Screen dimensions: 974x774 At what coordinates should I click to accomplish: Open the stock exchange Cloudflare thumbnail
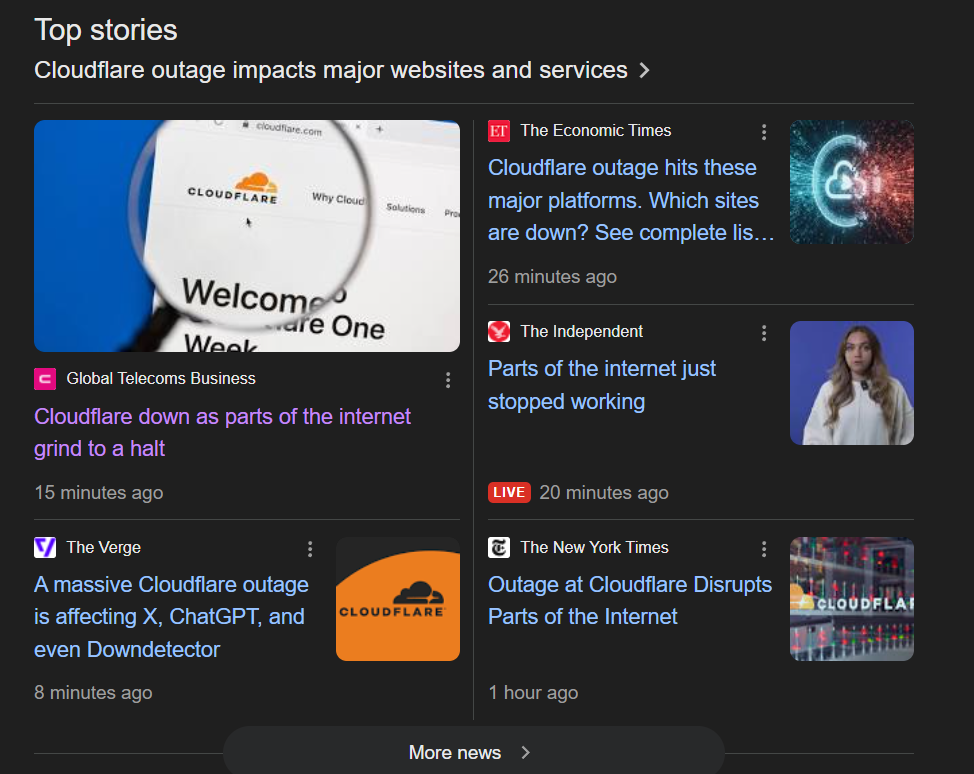tap(852, 599)
